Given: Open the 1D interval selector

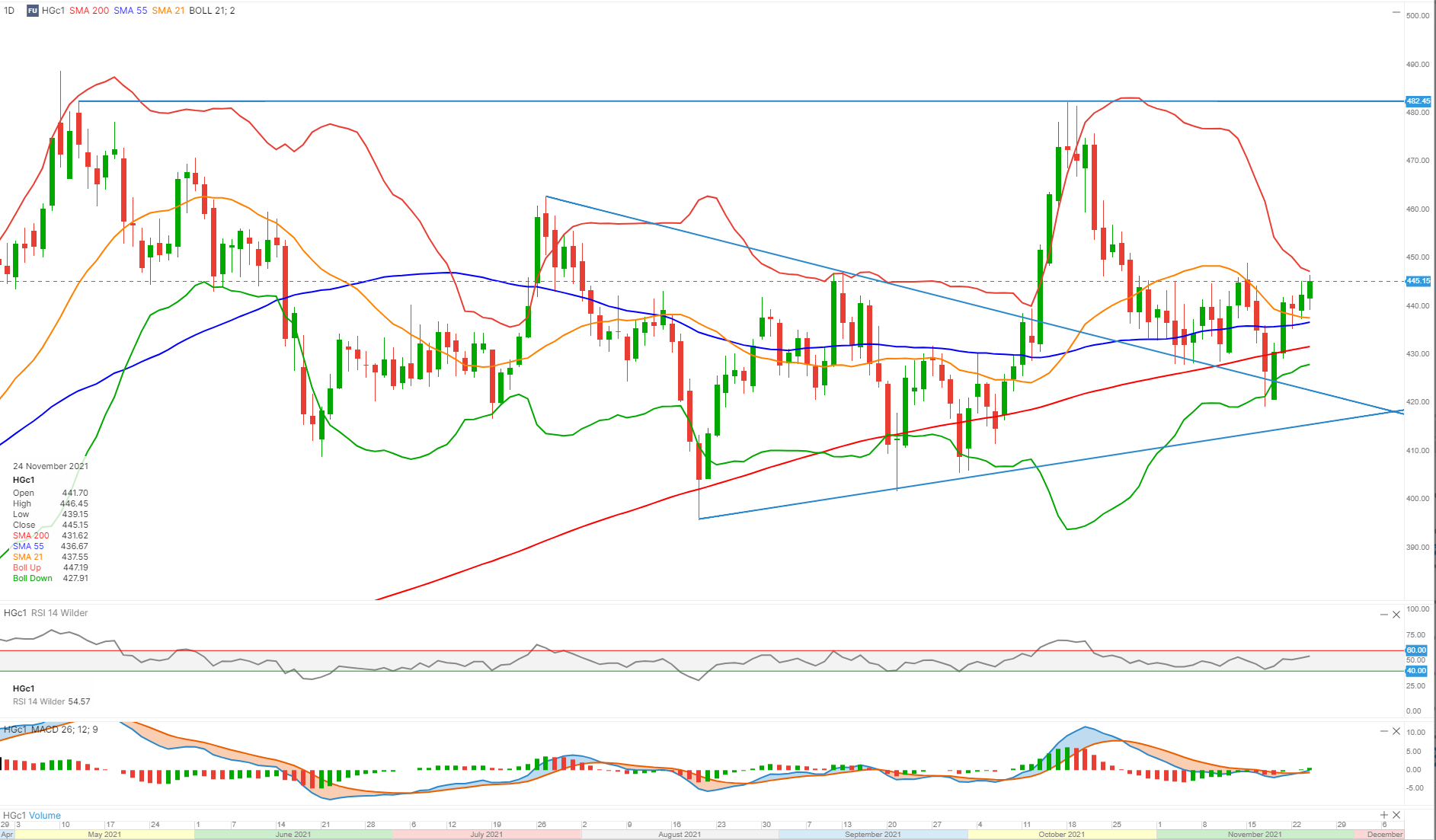Looking at the screenshot, I should pyautogui.click(x=9, y=11).
